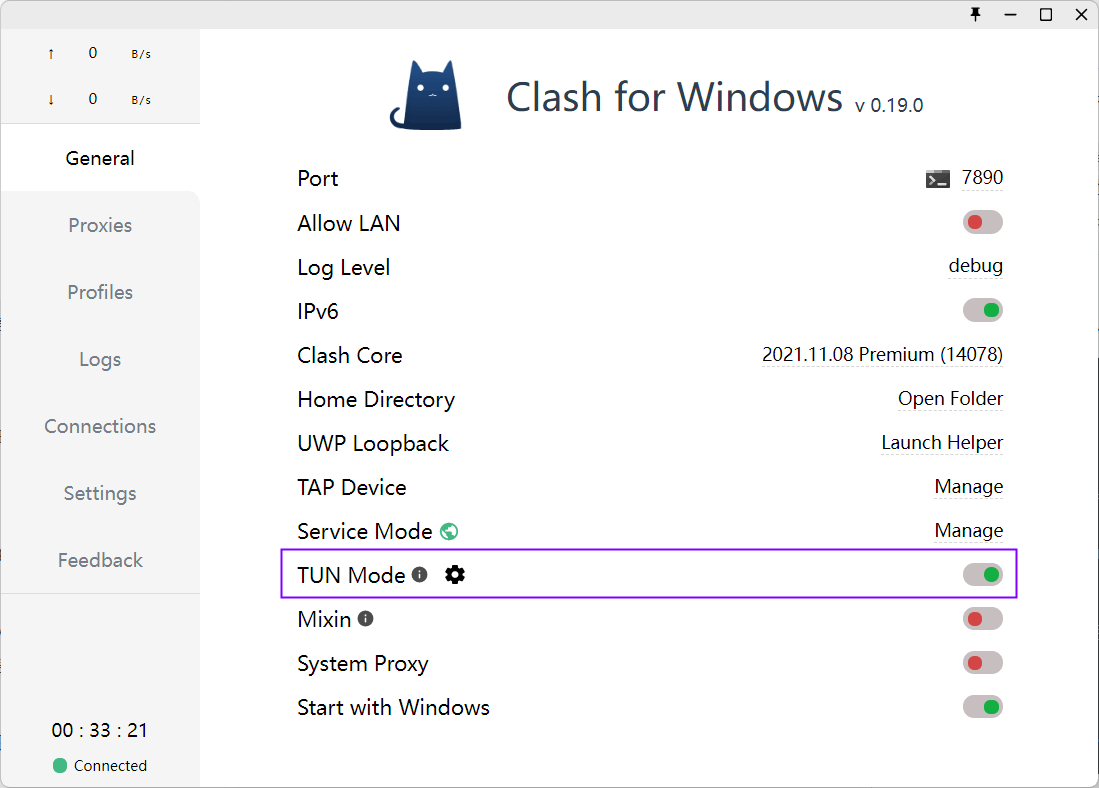Disable the Start with Windows switch
This screenshot has width=1099, height=788.
click(982, 707)
